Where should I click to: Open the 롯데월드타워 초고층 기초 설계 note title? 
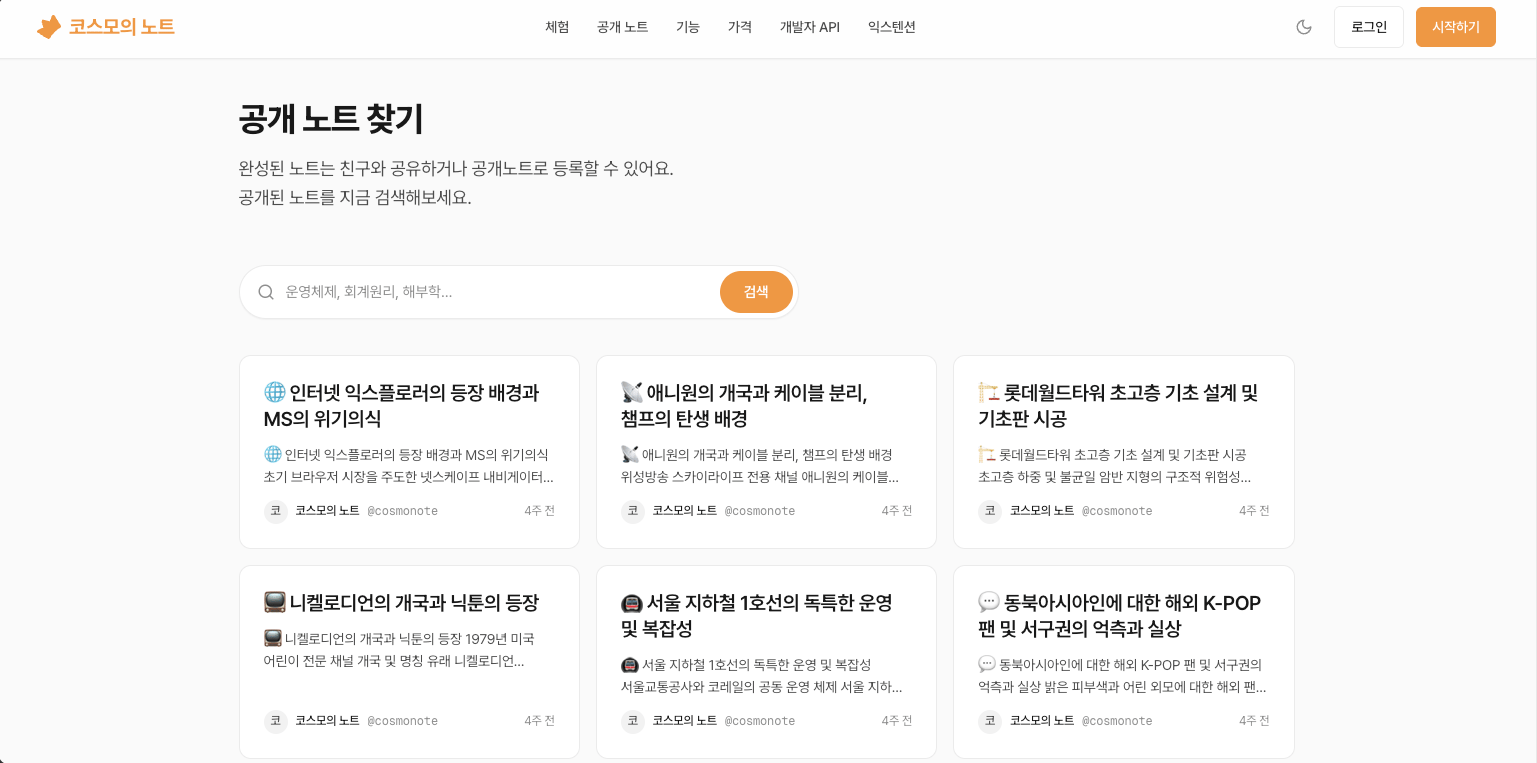[1118, 406]
